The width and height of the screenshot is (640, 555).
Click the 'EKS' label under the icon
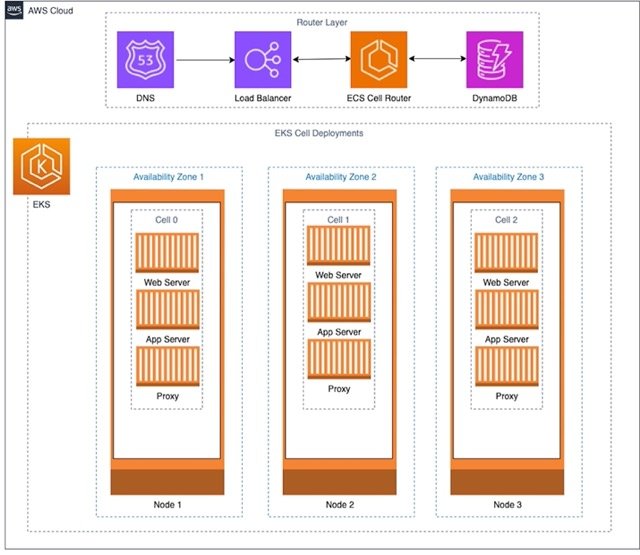point(41,204)
